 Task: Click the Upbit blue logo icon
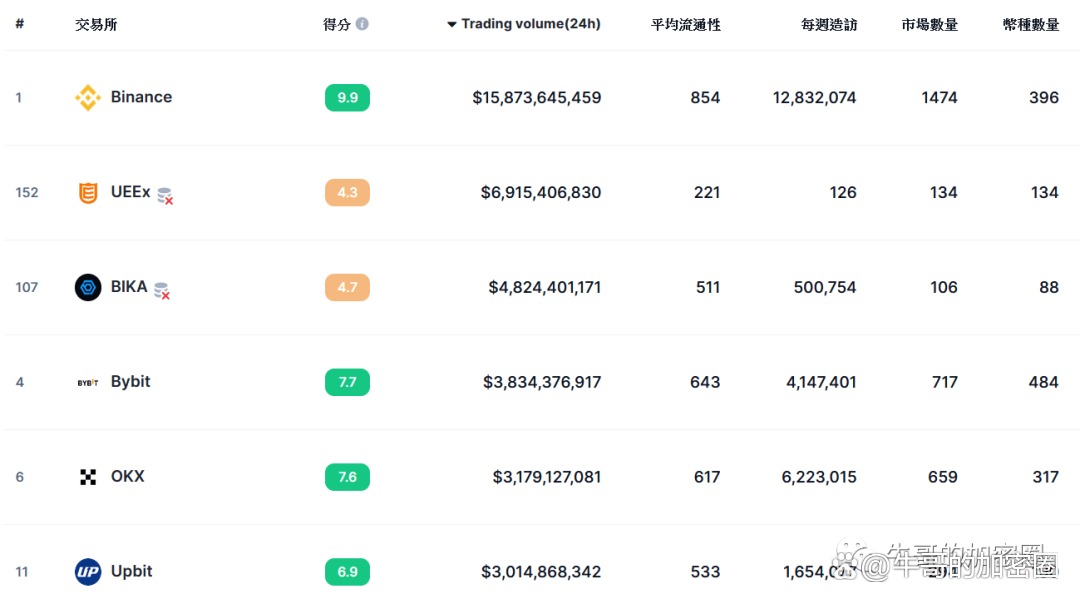click(x=87, y=572)
